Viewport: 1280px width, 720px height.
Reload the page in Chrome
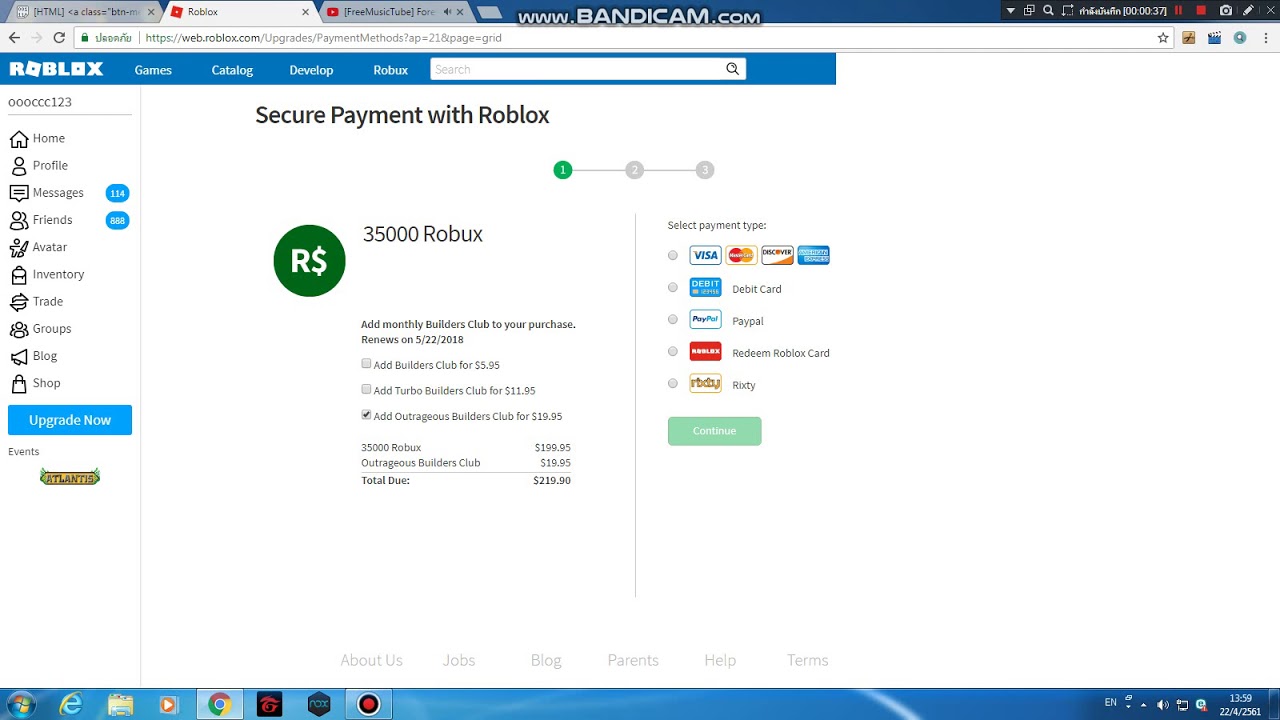pos(59,38)
